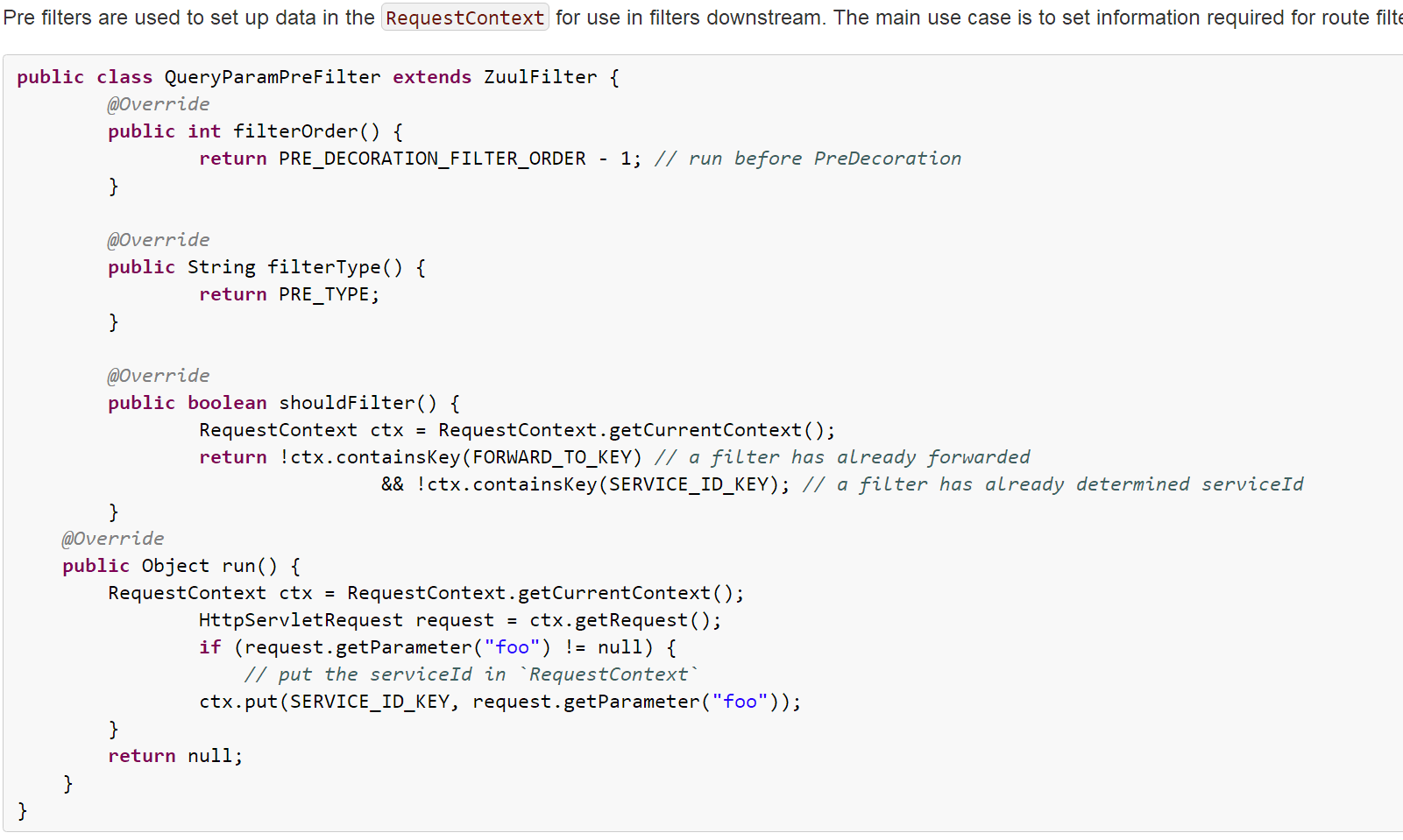The height and width of the screenshot is (840, 1403).
Task: Click the ctx.put statement
Action: tap(500, 702)
